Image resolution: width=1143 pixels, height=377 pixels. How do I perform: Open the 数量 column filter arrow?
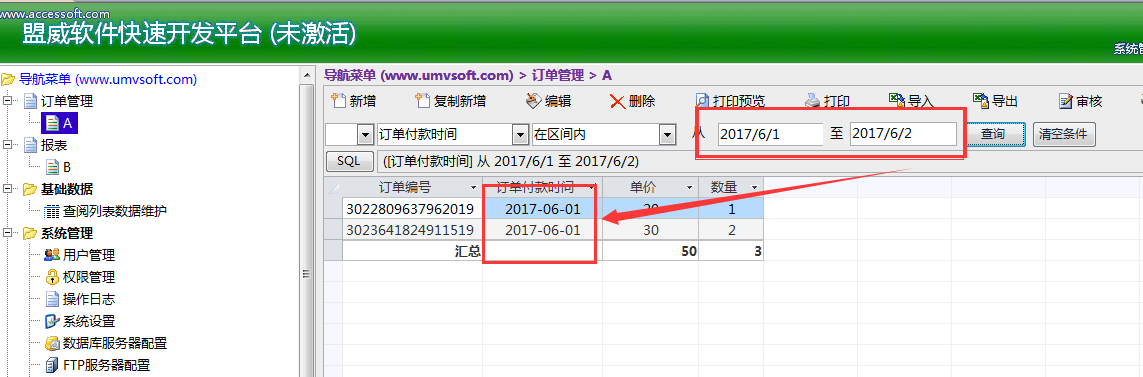pyautogui.click(x=754, y=187)
